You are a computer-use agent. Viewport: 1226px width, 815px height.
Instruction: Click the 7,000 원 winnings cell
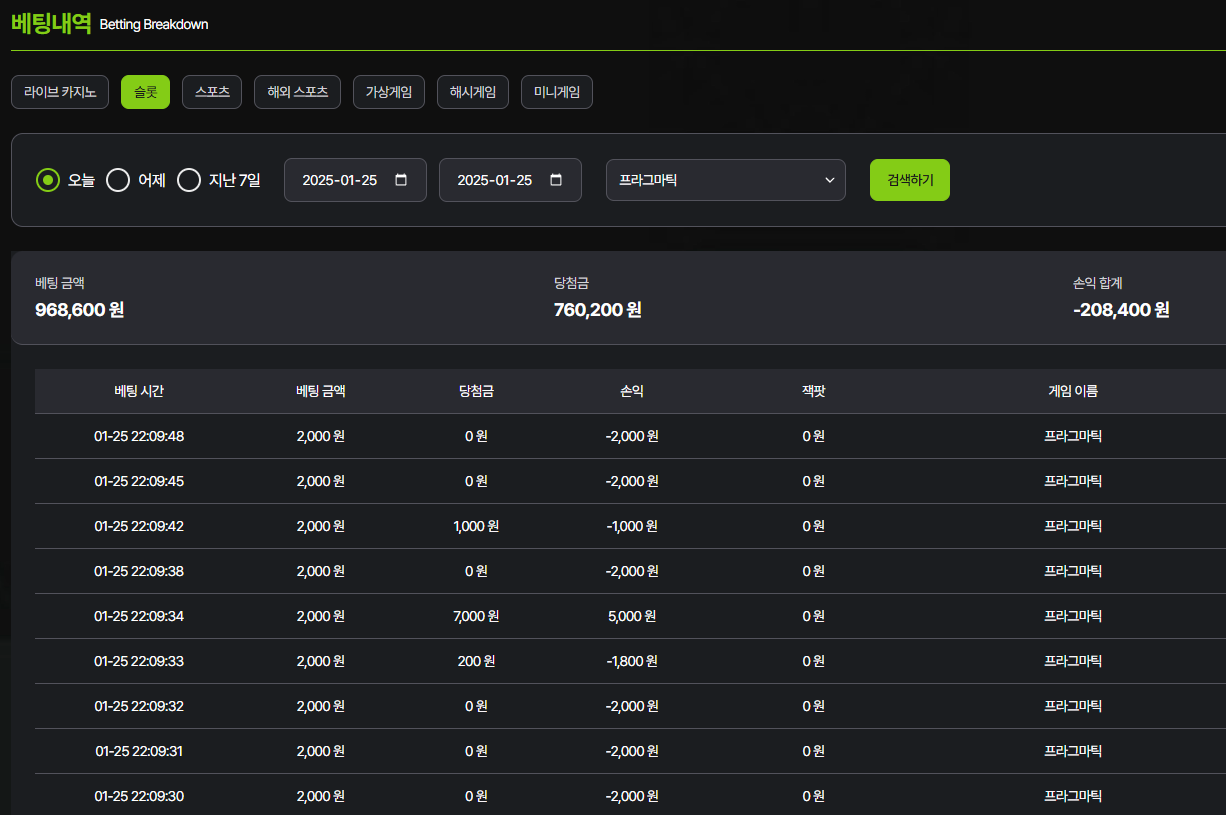[x=476, y=616]
